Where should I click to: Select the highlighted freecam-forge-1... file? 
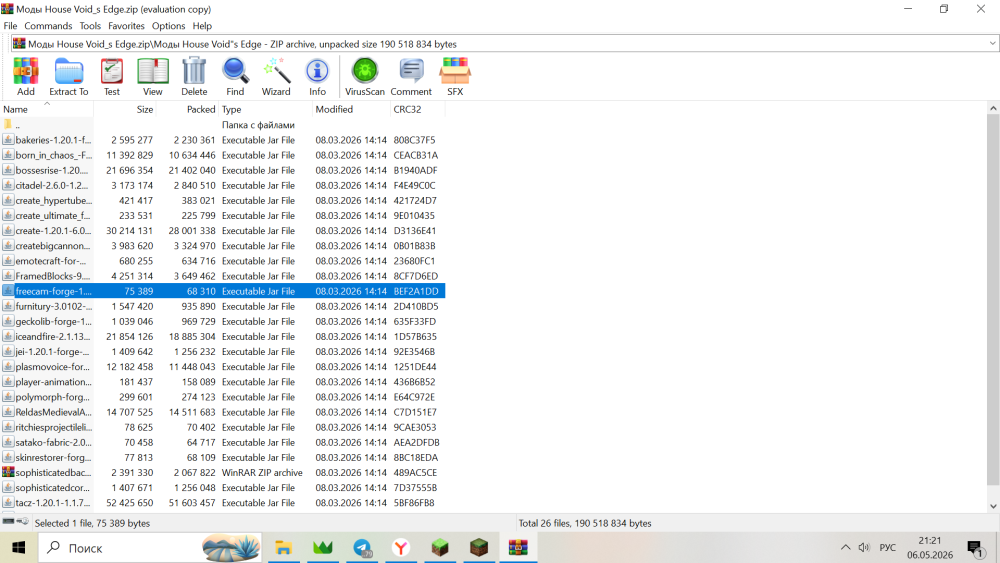pyautogui.click(x=223, y=291)
